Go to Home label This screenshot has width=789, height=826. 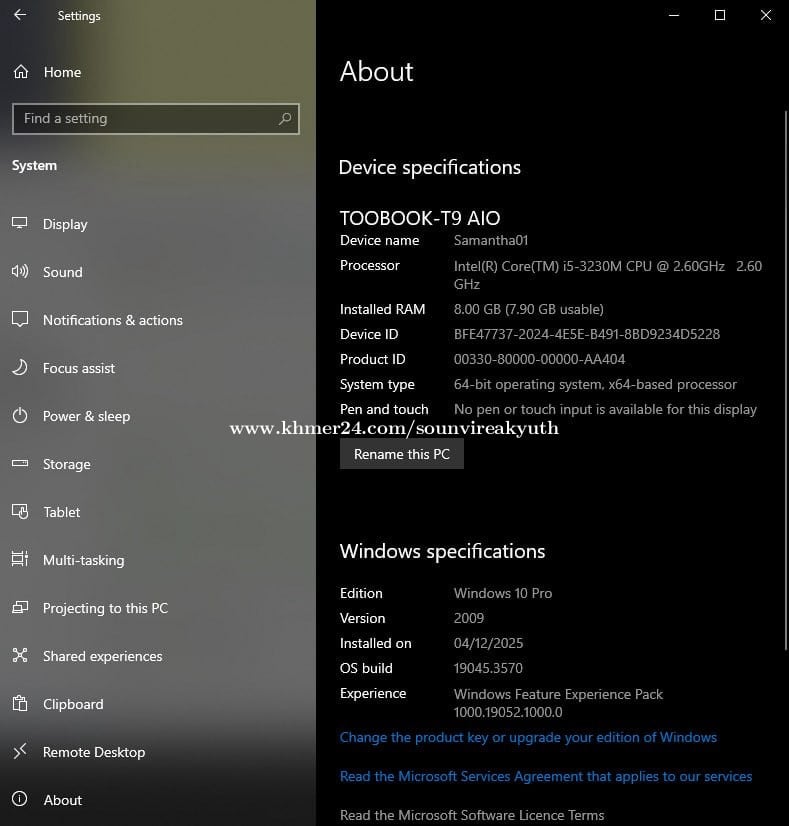pyautogui.click(x=62, y=72)
